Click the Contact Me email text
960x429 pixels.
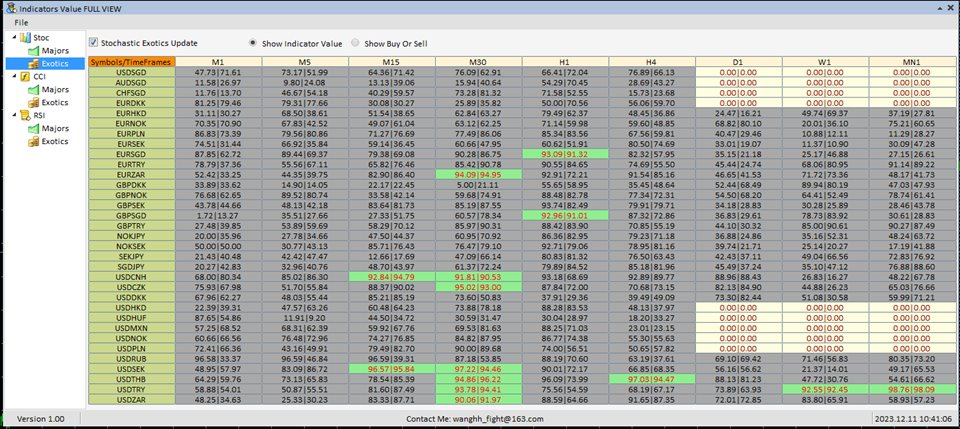pyautogui.click(x=474, y=419)
